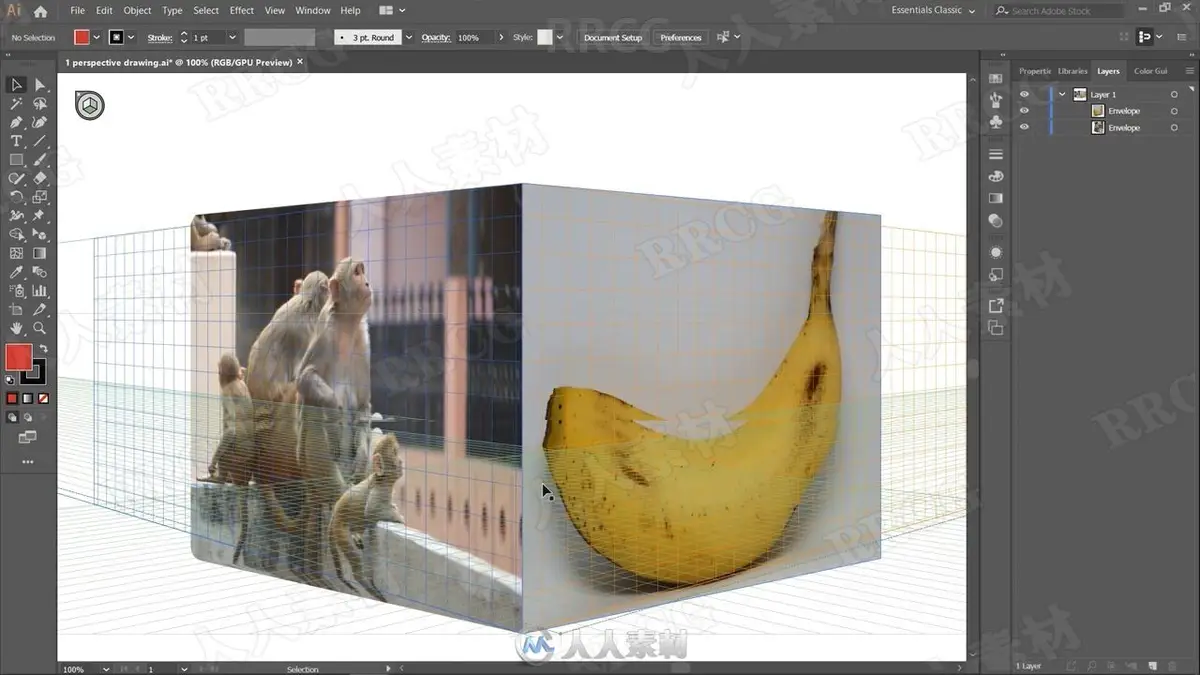Viewport: 1200px width, 675px height.
Task: Click the Stroke label link
Action: click(x=160, y=38)
